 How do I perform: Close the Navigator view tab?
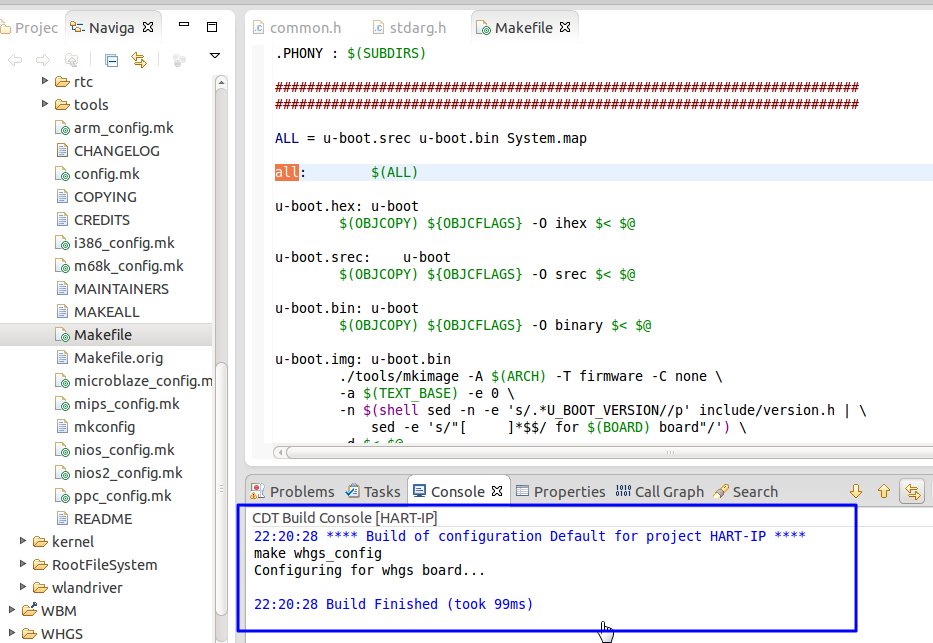click(148, 27)
